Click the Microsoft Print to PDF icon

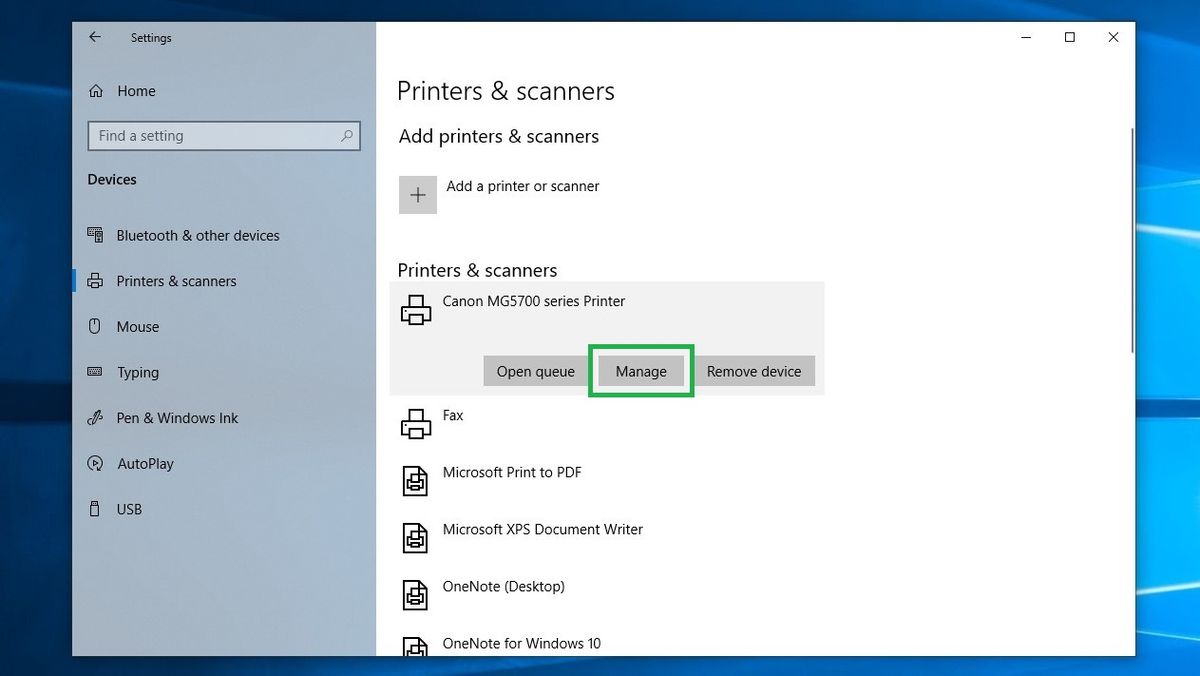[x=415, y=480]
